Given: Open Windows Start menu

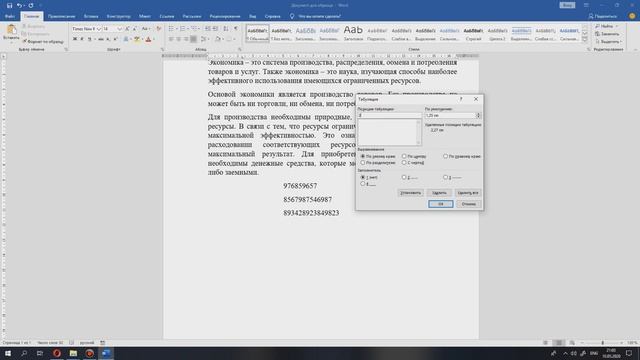Looking at the screenshot, I should pos(8,353).
